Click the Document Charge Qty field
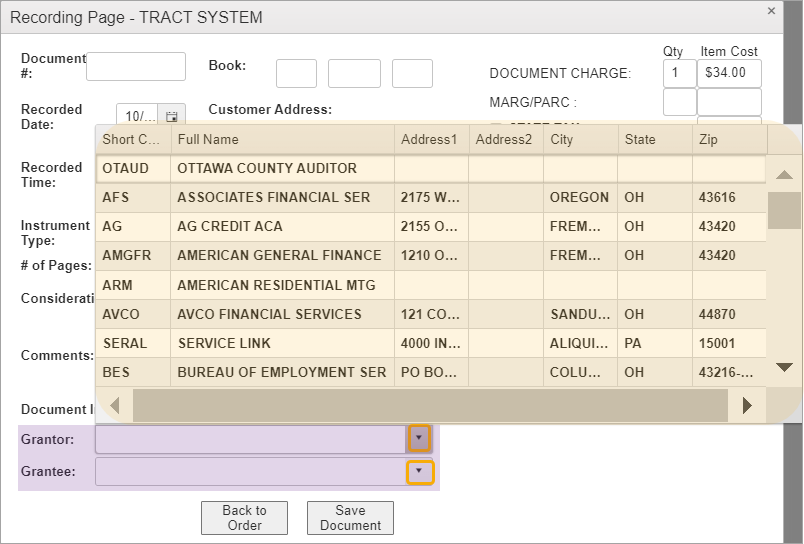The height and width of the screenshot is (544, 804). tap(679, 73)
